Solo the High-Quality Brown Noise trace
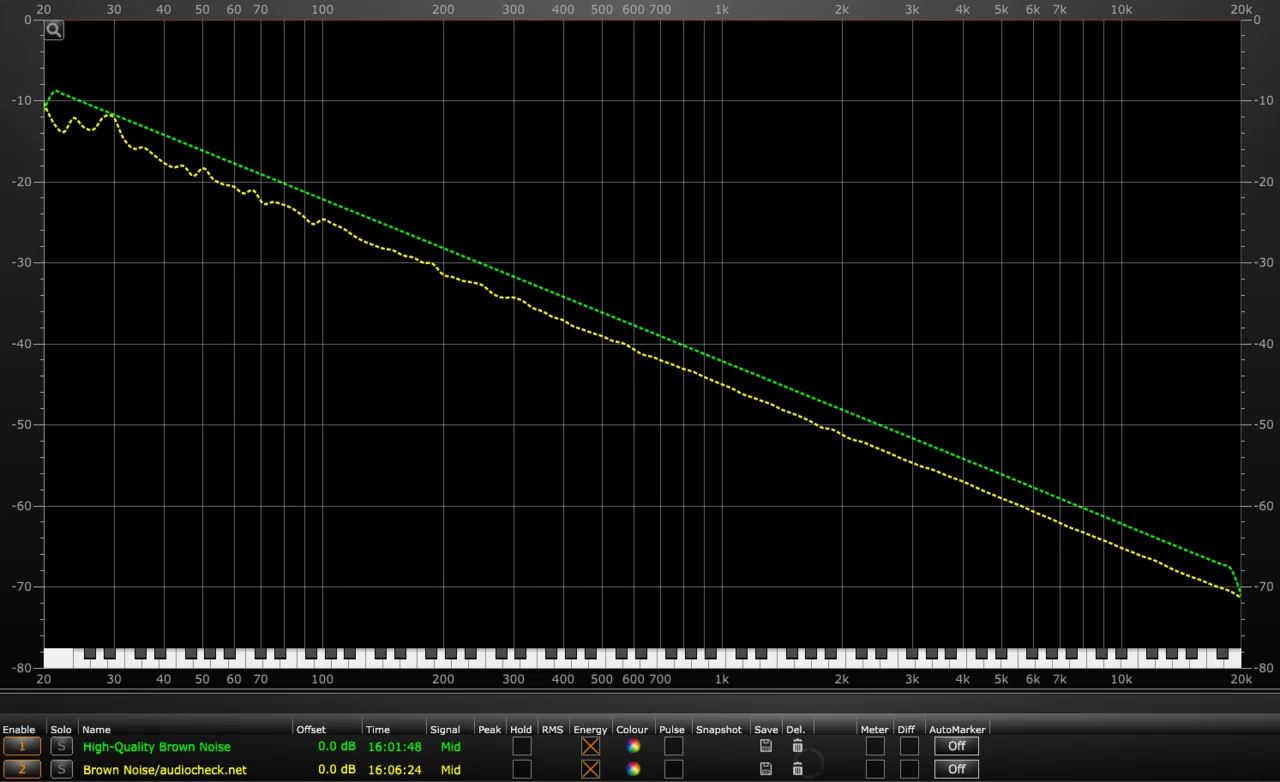 pyautogui.click(x=61, y=746)
